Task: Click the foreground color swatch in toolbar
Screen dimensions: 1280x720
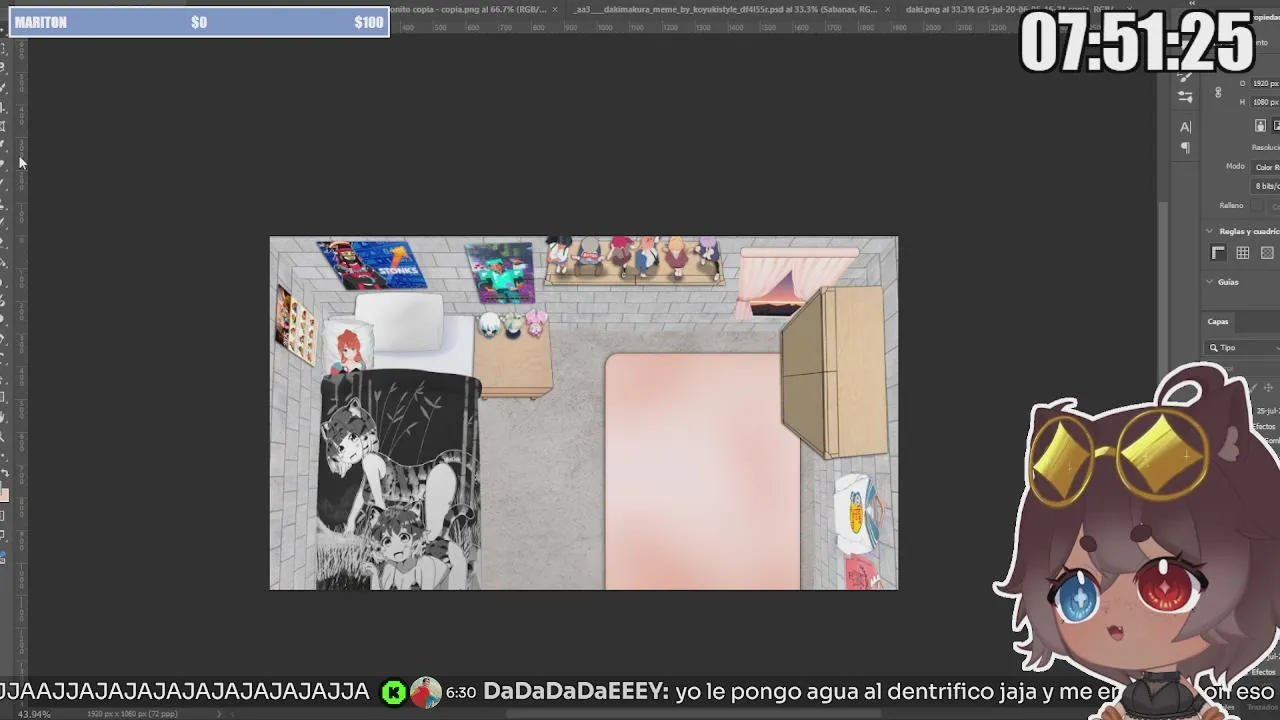Action: [4, 494]
